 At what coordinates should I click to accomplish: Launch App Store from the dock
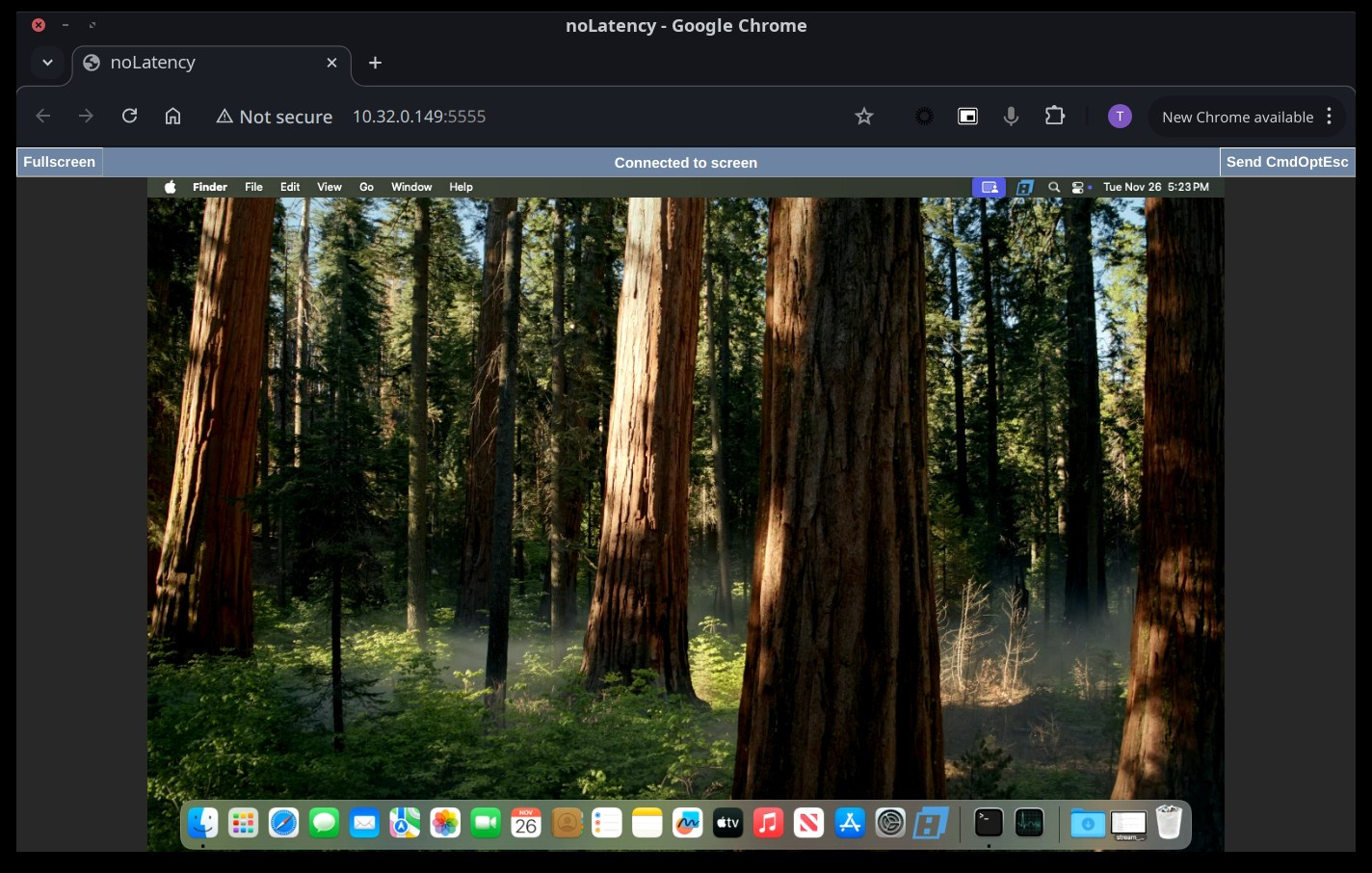(x=850, y=823)
